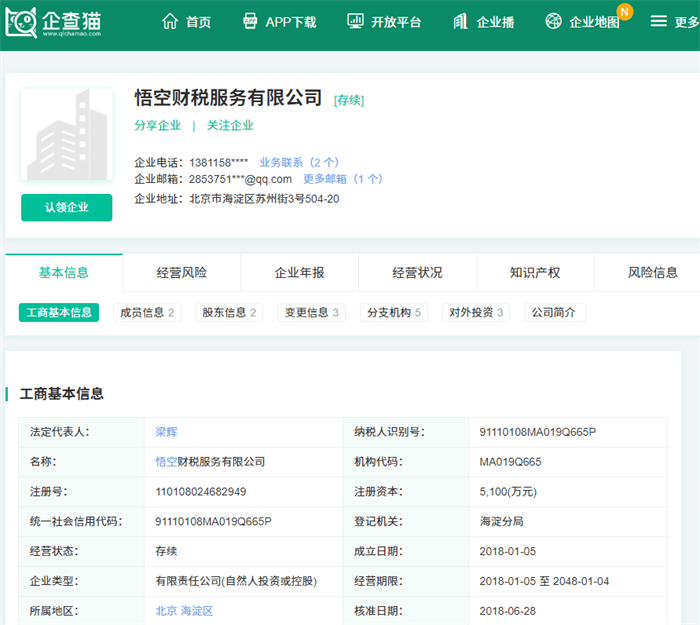Click the email 2853751***@qq.com
The width and height of the screenshot is (700, 625).
[240, 179]
